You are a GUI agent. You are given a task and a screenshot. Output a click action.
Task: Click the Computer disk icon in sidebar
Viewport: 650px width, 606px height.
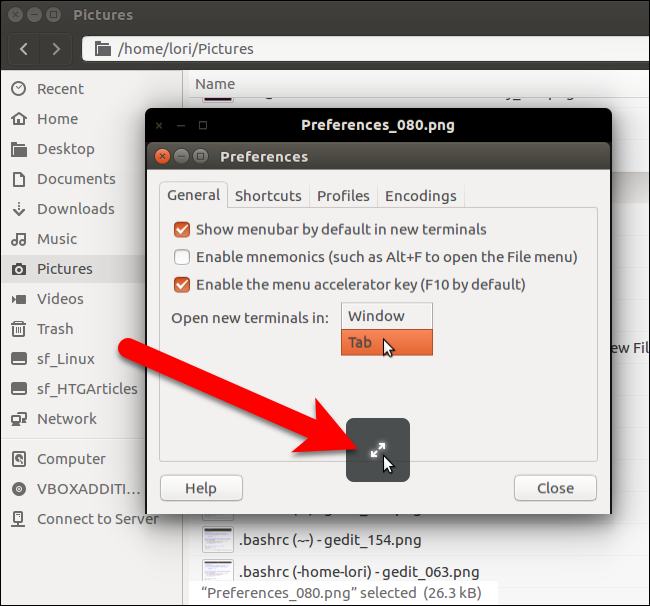19,459
